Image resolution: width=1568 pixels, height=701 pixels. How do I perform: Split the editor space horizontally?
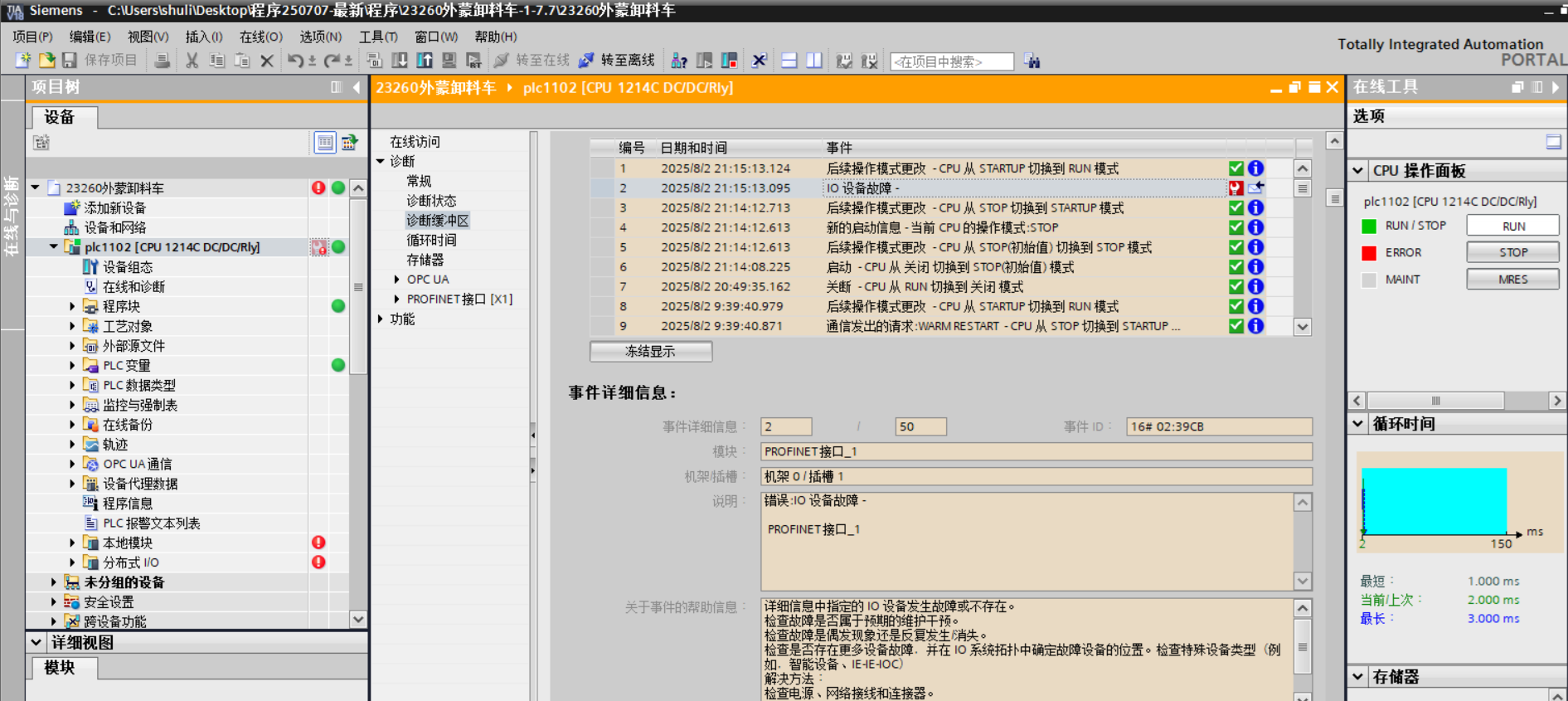coord(789,61)
